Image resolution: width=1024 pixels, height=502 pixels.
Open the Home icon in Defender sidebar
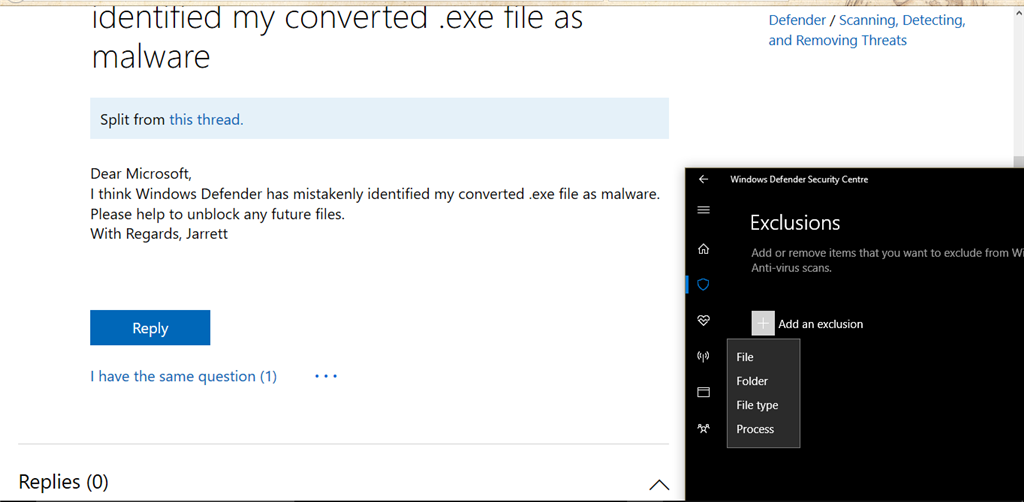click(x=703, y=249)
